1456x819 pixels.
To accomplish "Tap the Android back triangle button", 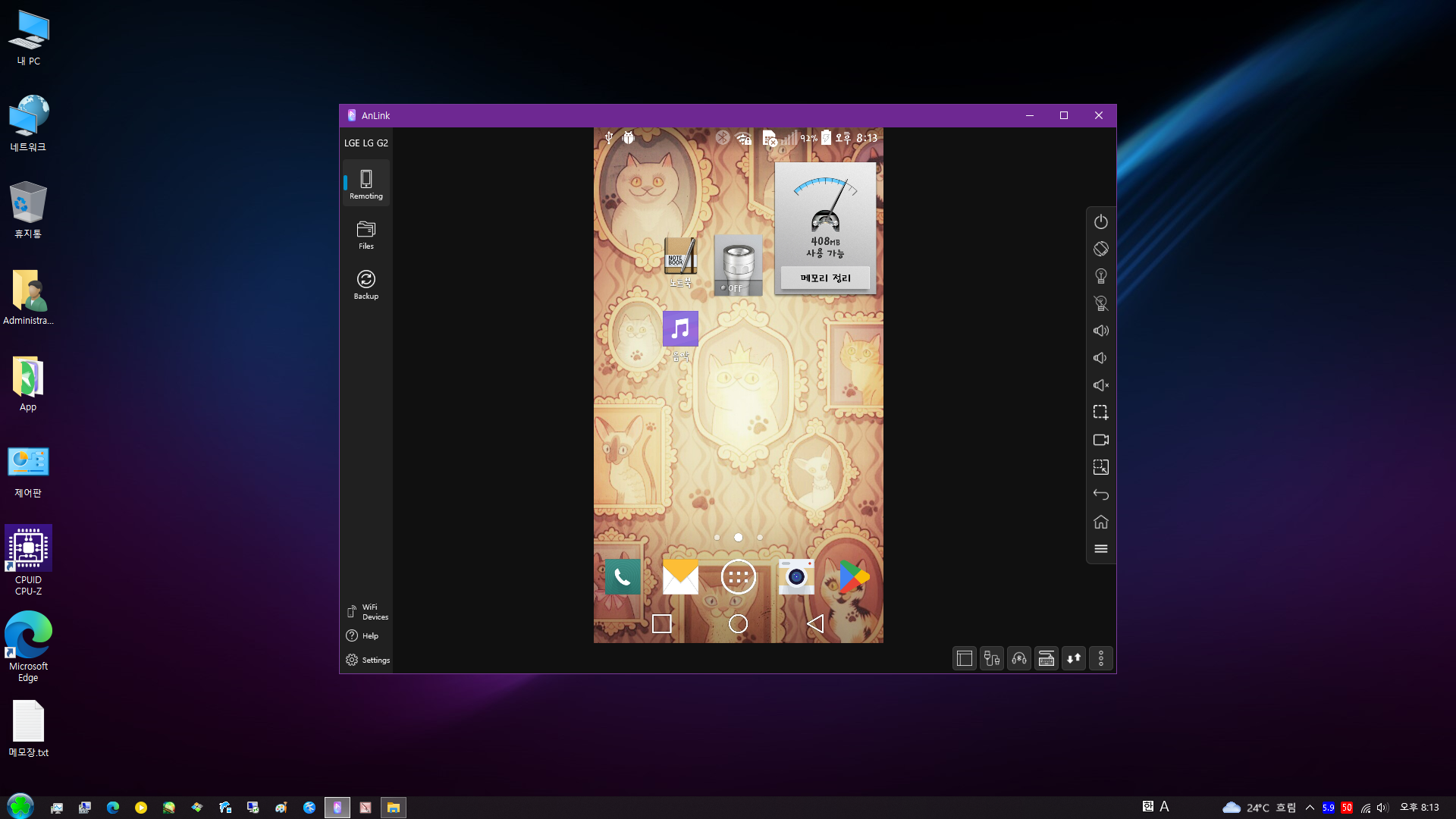I will tap(815, 623).
